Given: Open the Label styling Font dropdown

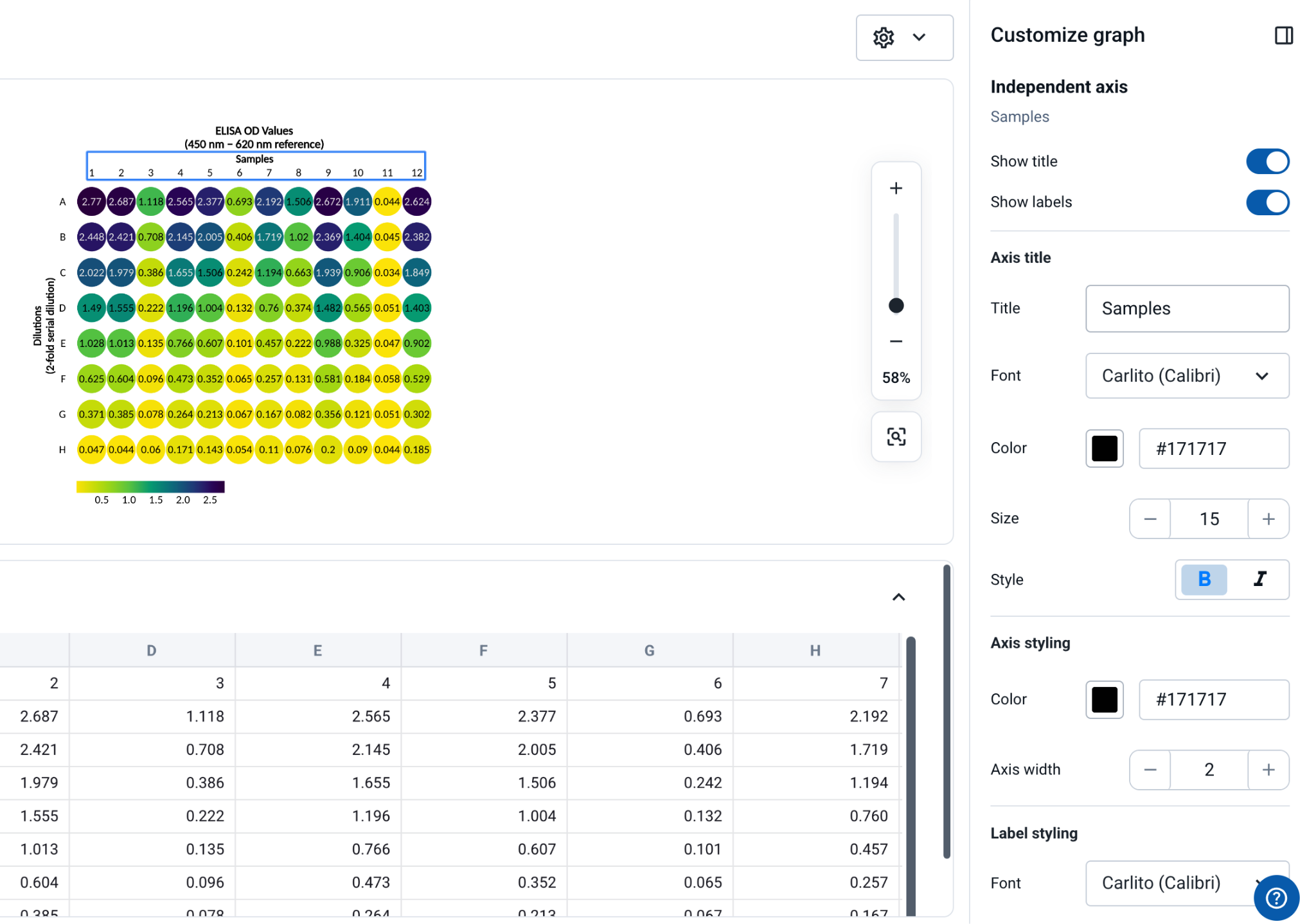Looking at the screenshot, I should coord(1187,883).
